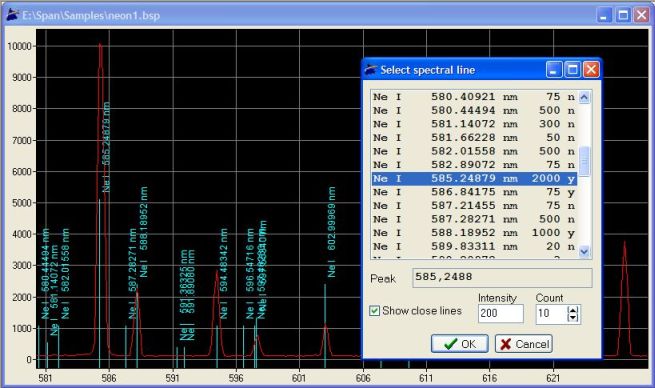This screenshot has height=388, width=655.
Task: Close the Select spectral line dialog
Action: [591, 70]
